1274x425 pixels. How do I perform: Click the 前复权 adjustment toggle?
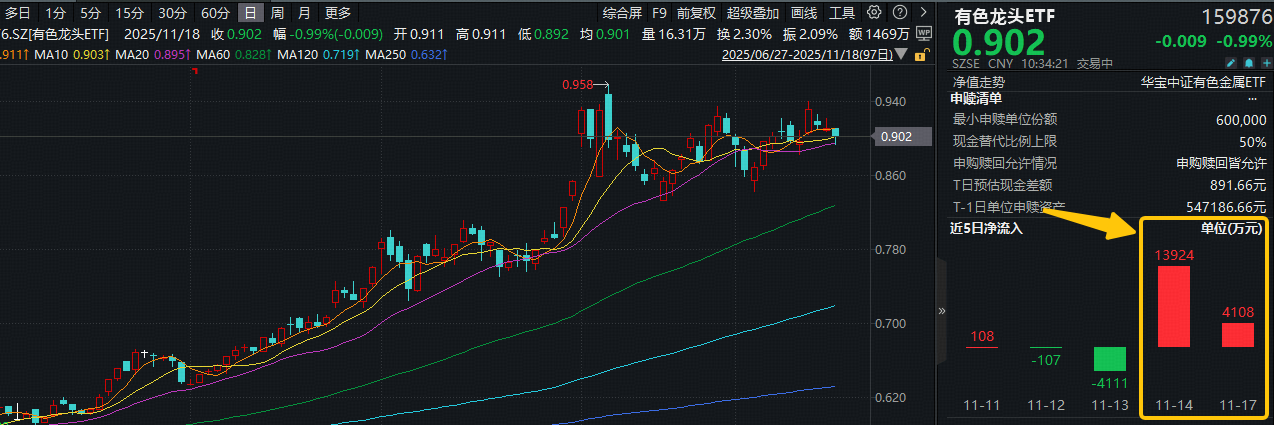click(x=696, y=13)
